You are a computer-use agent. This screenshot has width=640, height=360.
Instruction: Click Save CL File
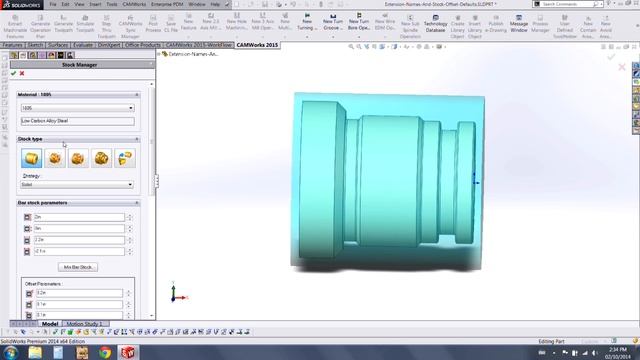[171, 24]
